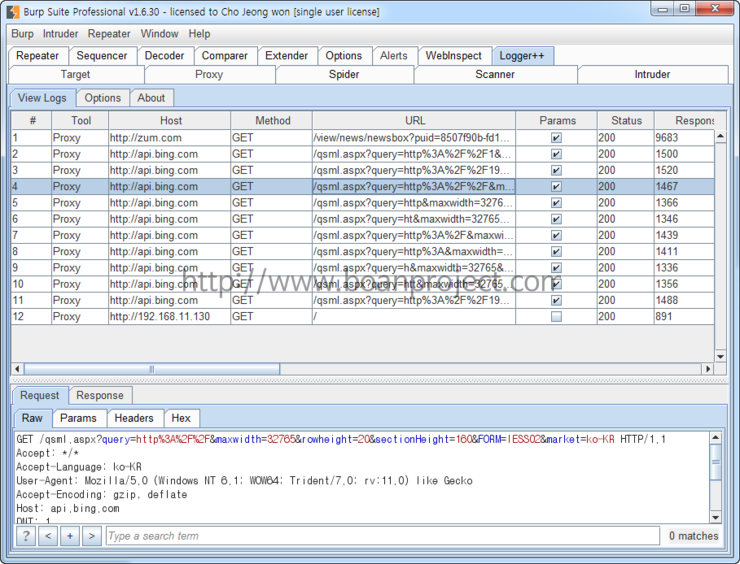This screenshot has height=564, width=740.
Task: Switch request view to Hex tab
Action: click(181, 418)
